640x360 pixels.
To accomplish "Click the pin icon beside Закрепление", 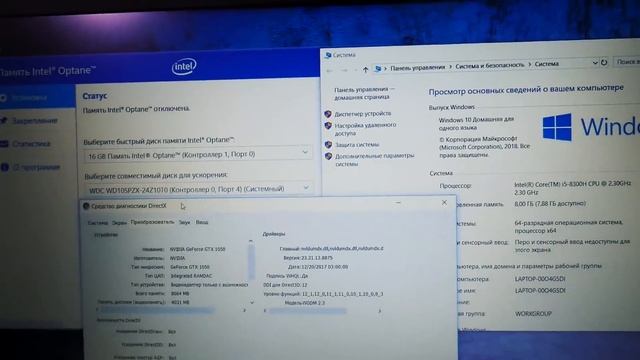I will click(x=4, y=120).
